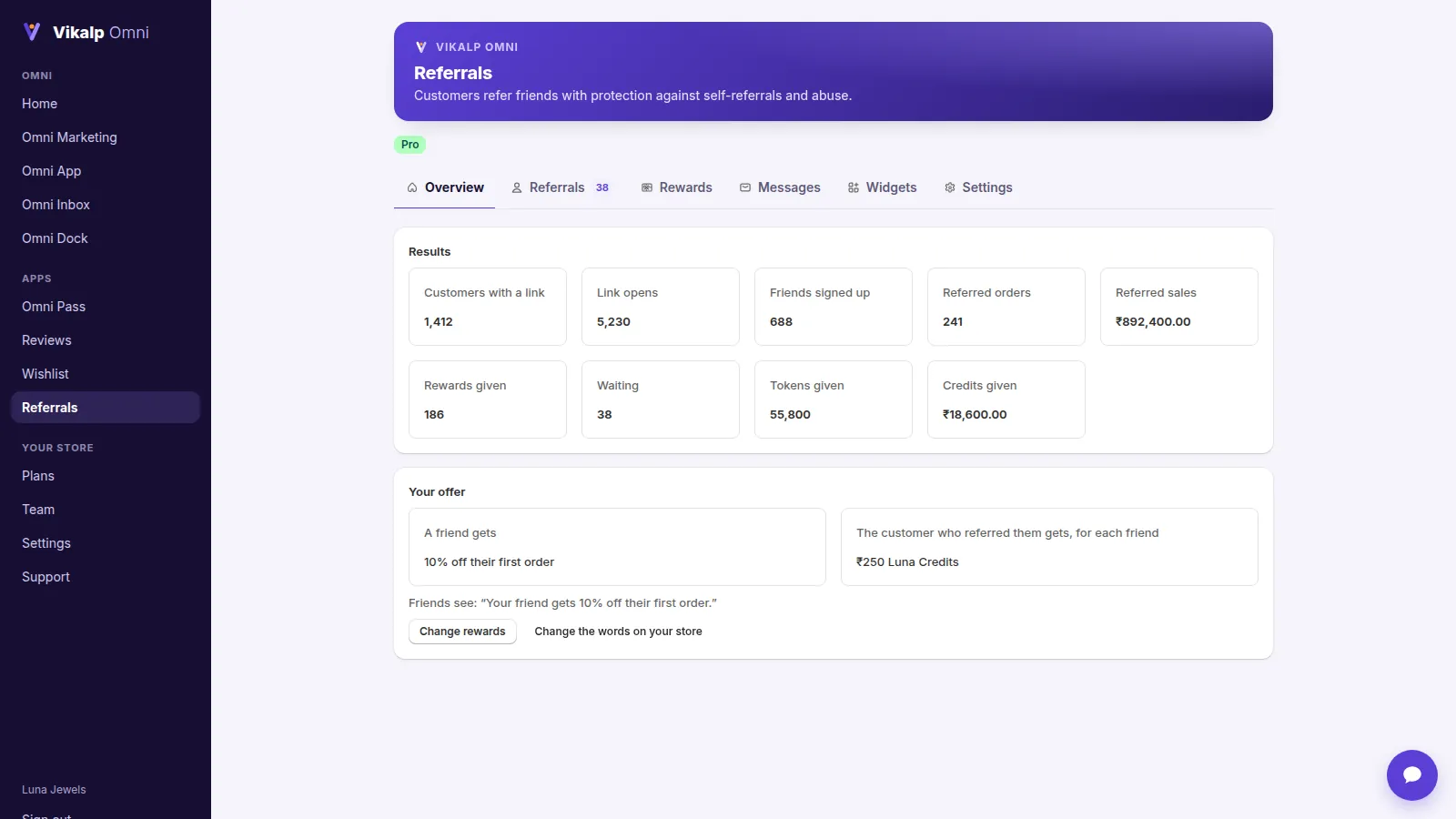Click the Credits given value ₹18,600.00
Image resolution: width=1456 pixels, height=819 pixels.
[x=975, y=415]
